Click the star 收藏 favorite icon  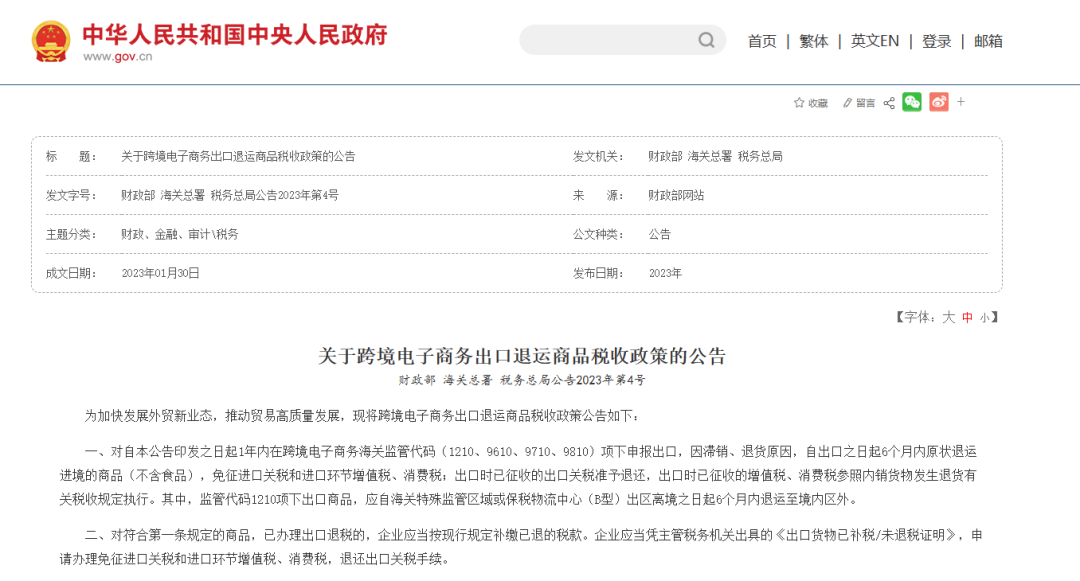point(799,103)
